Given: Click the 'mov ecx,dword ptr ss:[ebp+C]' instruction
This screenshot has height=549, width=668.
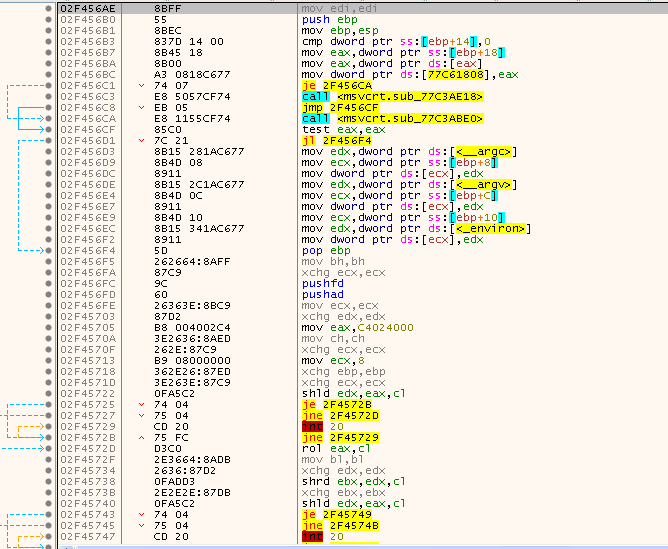Looking at the screenshot, I should click(399, 196).
